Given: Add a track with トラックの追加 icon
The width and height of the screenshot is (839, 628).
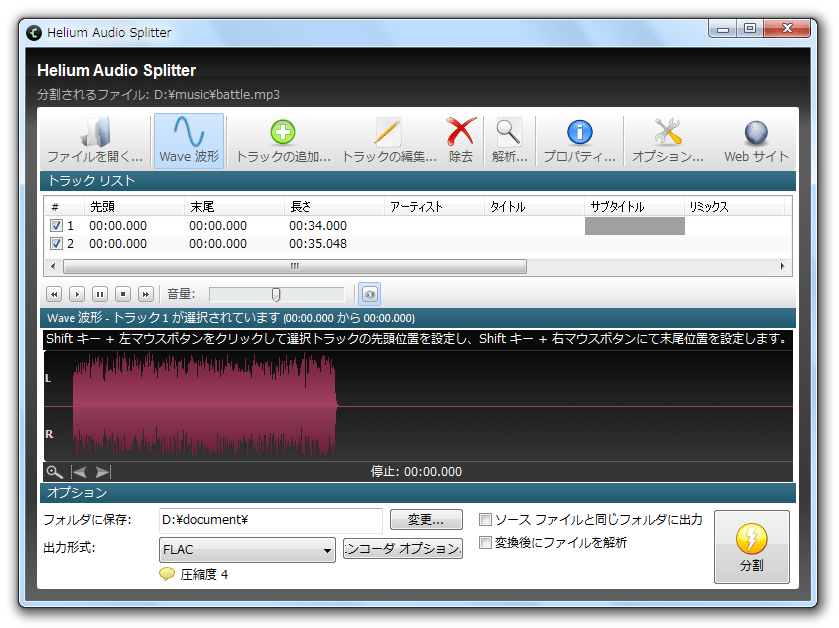Looking at the screenshot, I should pos(283,141).
